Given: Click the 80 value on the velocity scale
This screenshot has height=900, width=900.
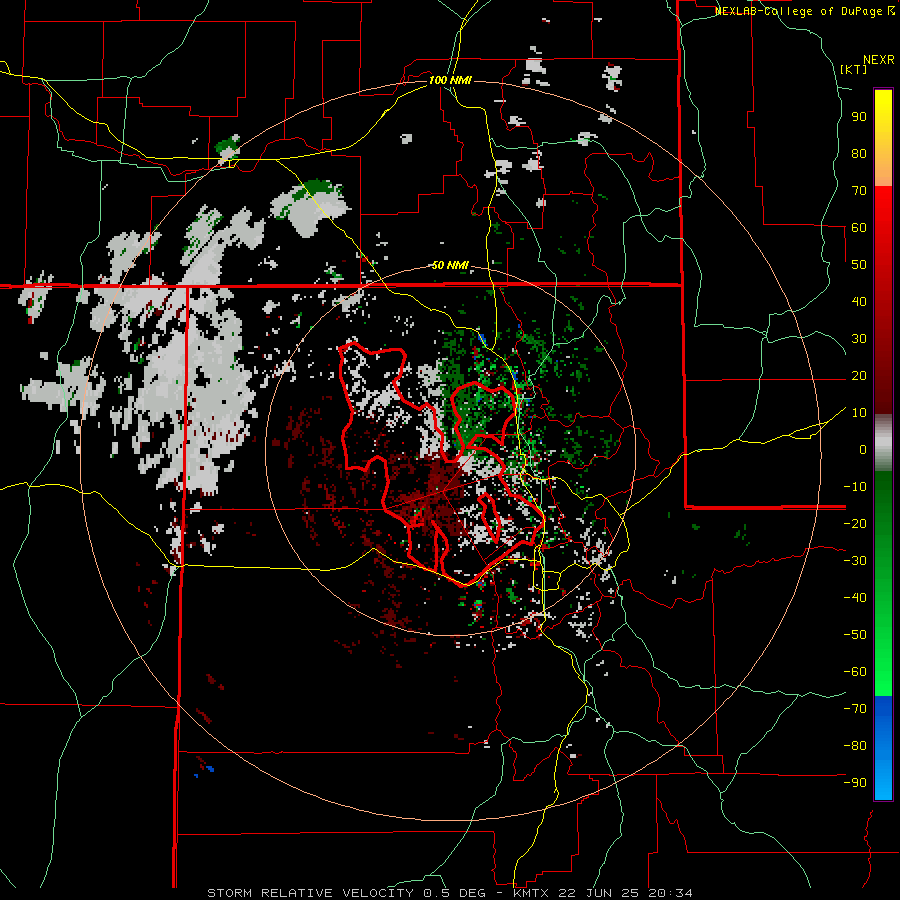Looking at the screenshot, I should 859,154.
